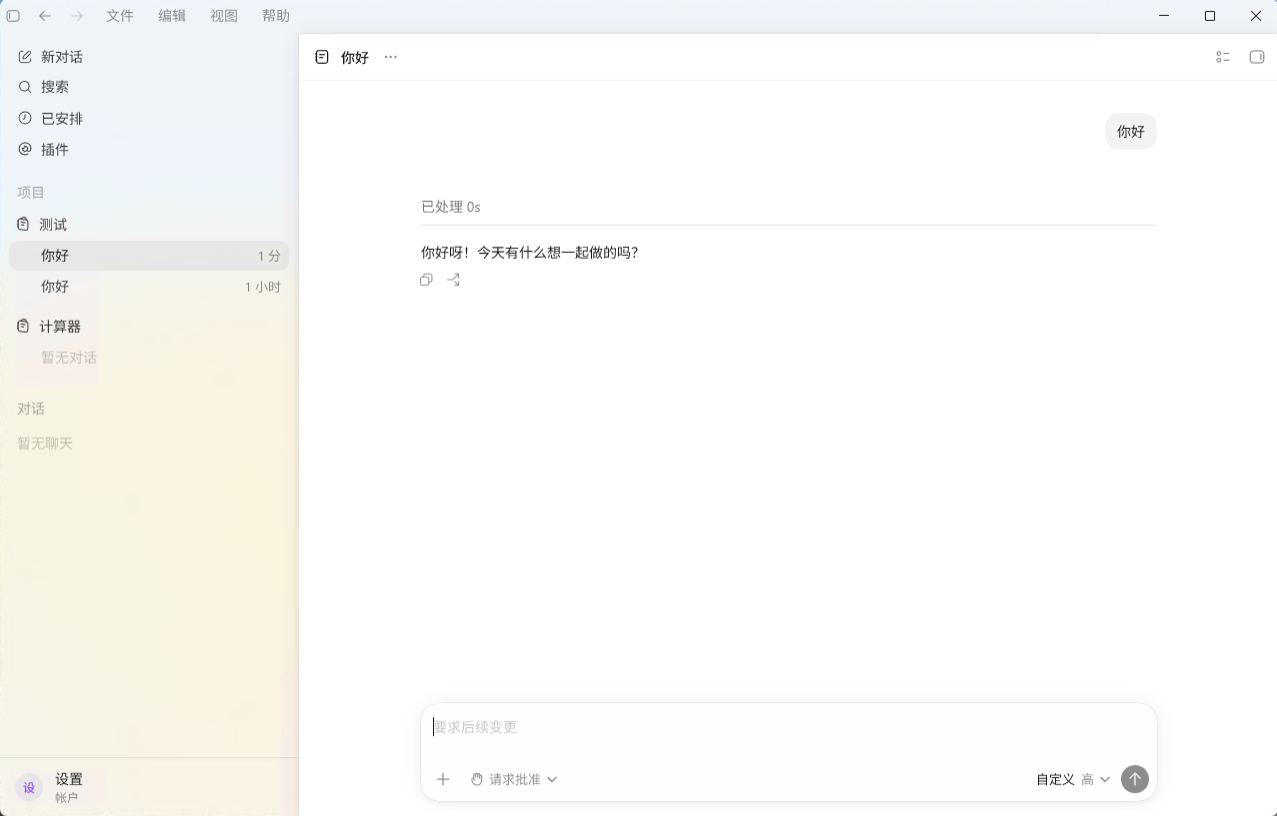Toggle the sidebar panel icon in title bar
The image size is (1277, 816).
pyautogui.click(x=13, y=16)
